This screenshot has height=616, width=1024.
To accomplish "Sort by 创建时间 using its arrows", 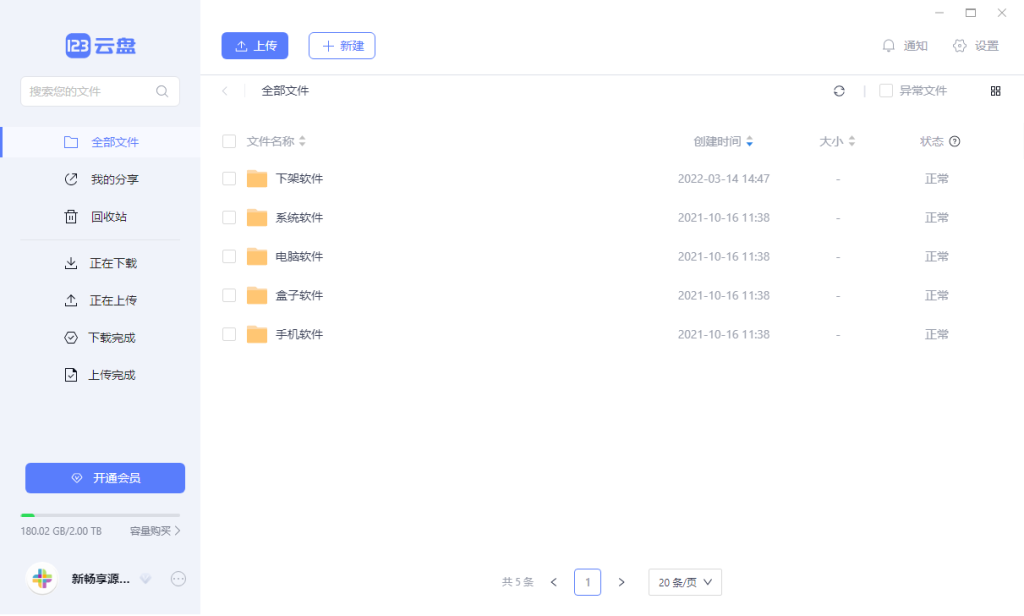I will pyautogui.click(x=750, y=141).
